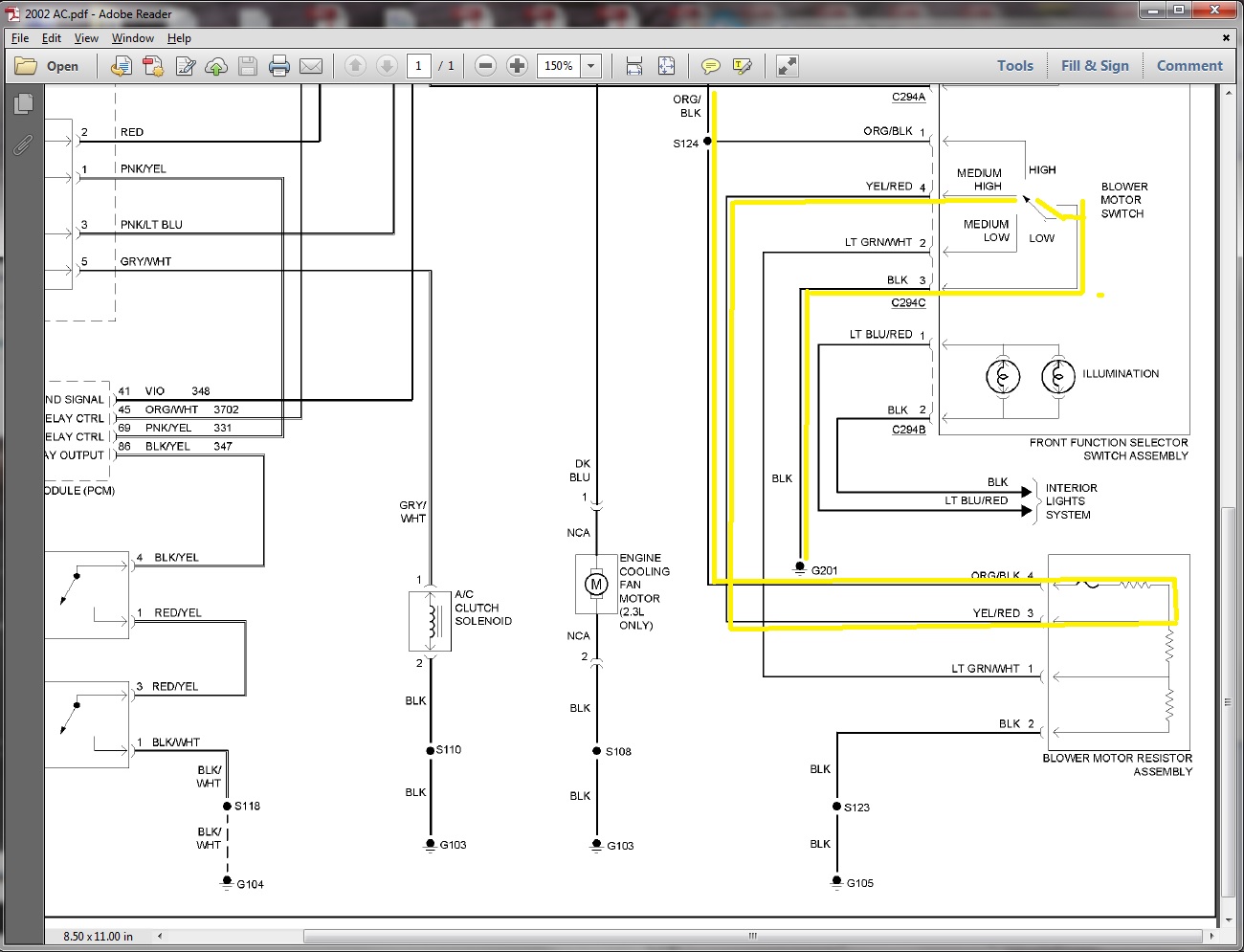Click the Send file by email envelope icon

pyautogui.click(x=311, y=66)
